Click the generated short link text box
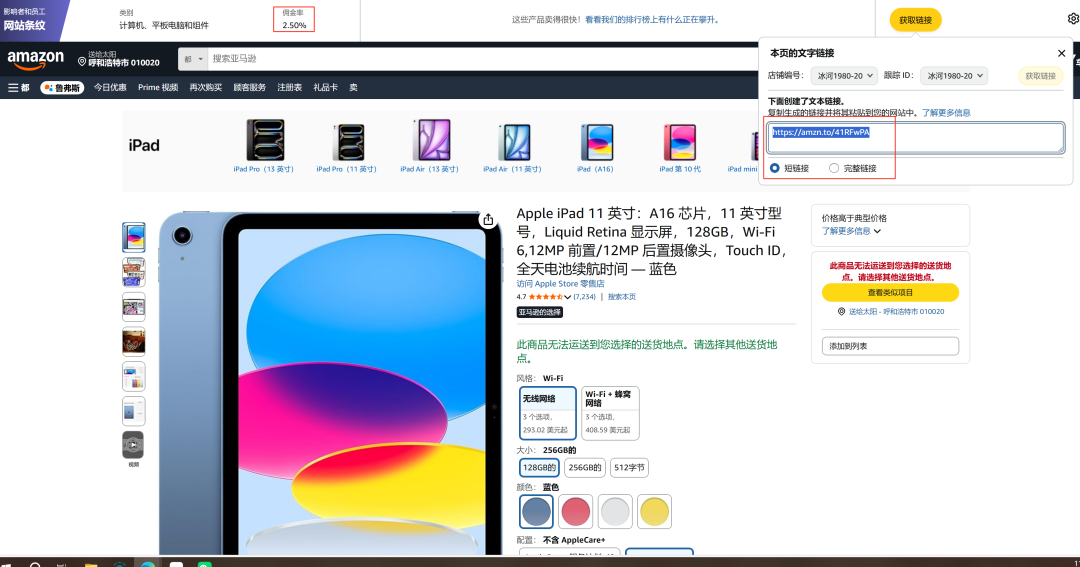The width and height of the screenshot is (1080, 567). point(916,138)
